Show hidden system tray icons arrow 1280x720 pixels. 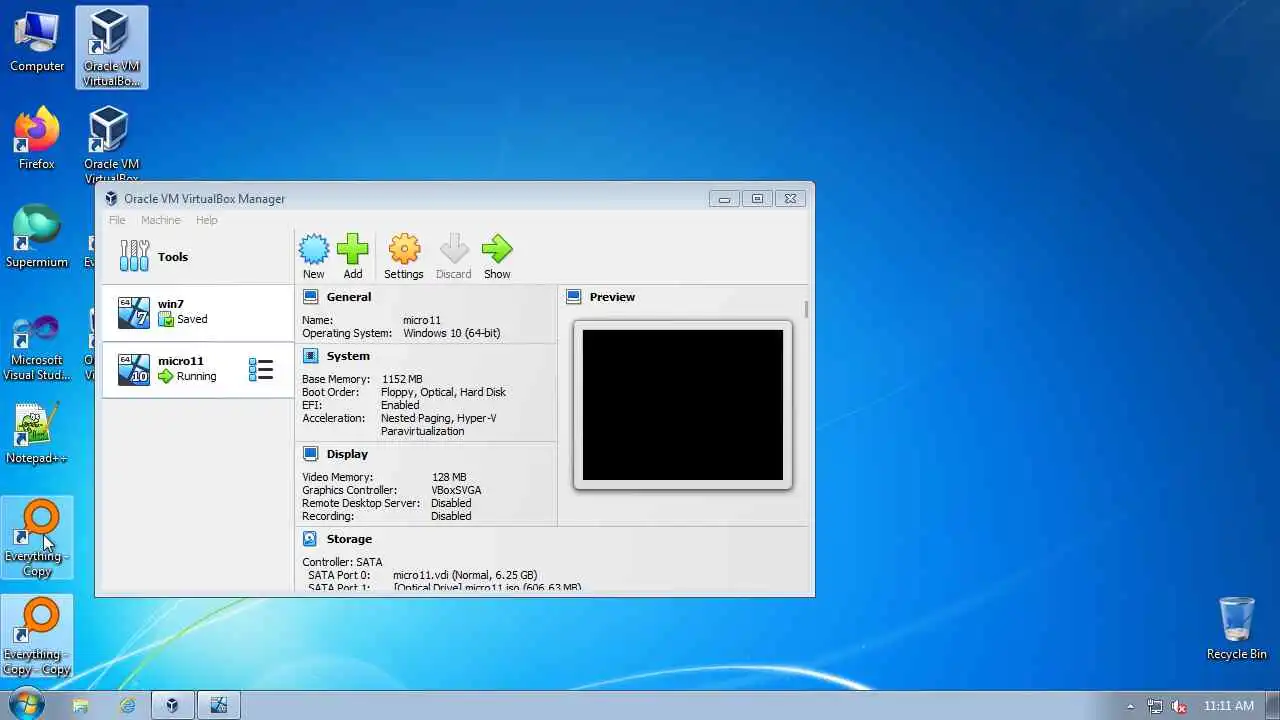tap(1130, 706)
